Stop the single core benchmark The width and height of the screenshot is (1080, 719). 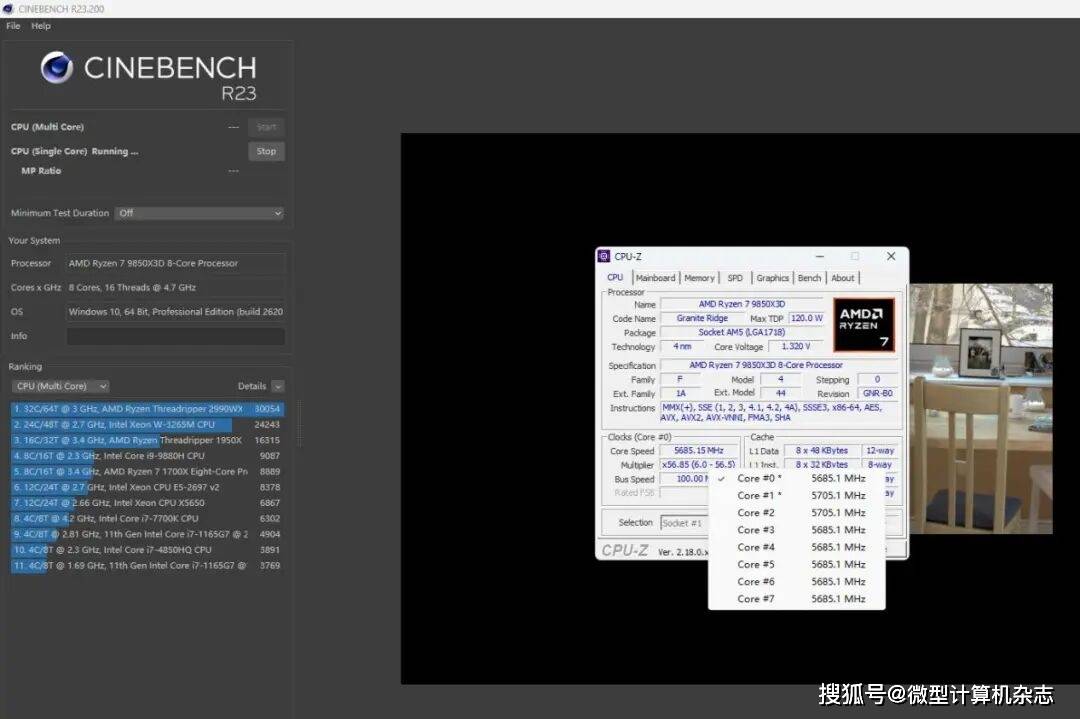pyautogui.click(x=266, y=151)
